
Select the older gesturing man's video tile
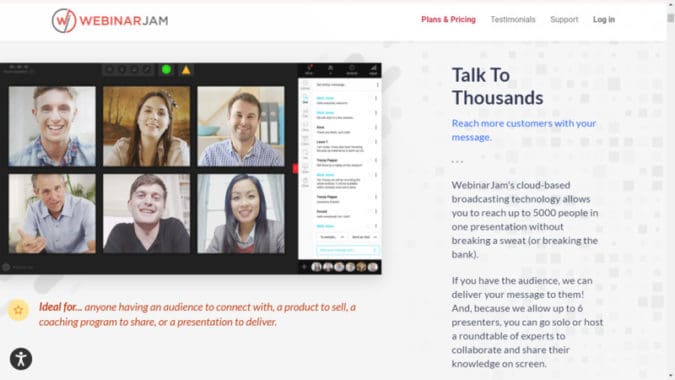point(52,213)
